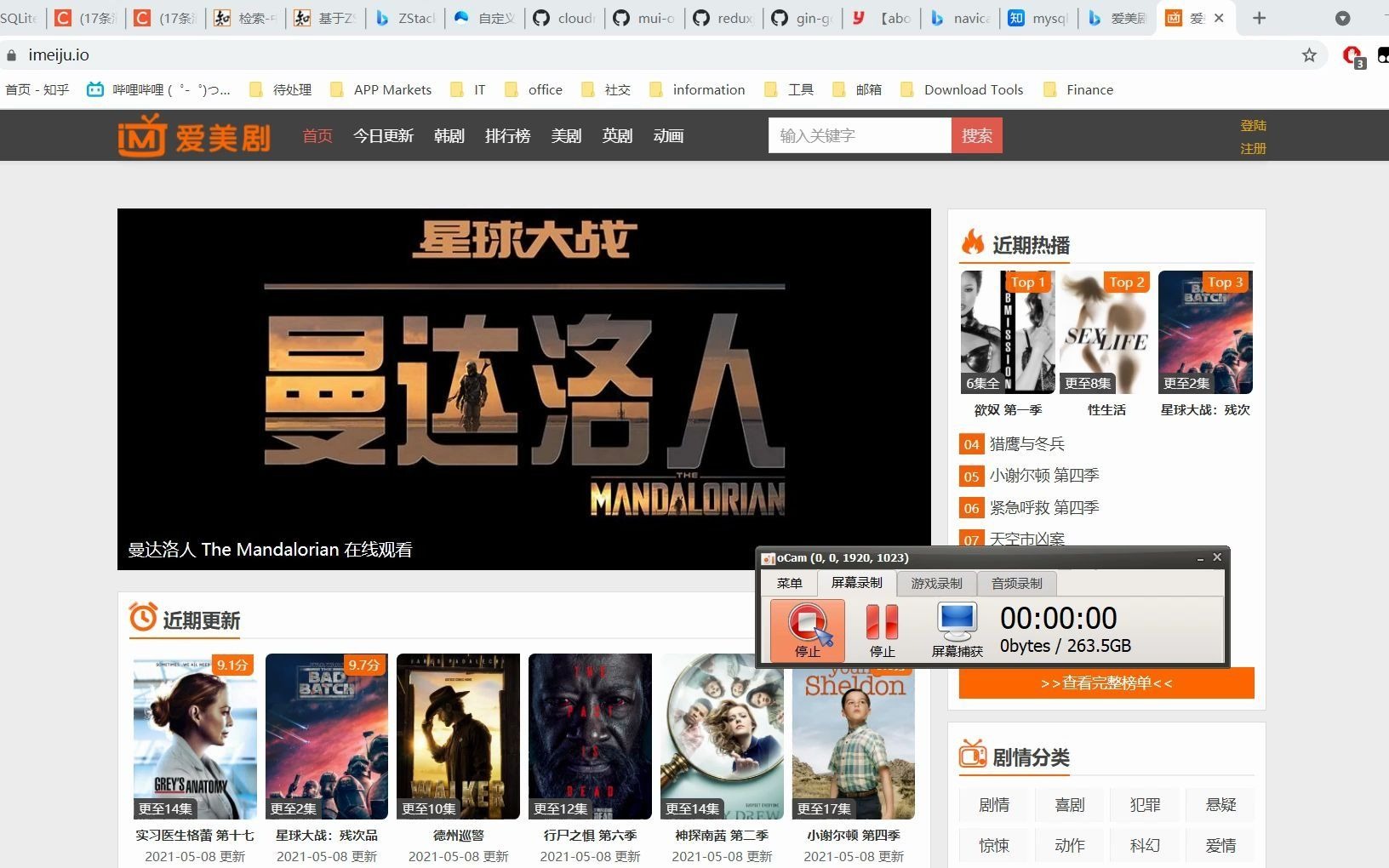Open 社交 bookmark folder
The height and width of the screenshot is (868, 1389).
tap(606, 89)
